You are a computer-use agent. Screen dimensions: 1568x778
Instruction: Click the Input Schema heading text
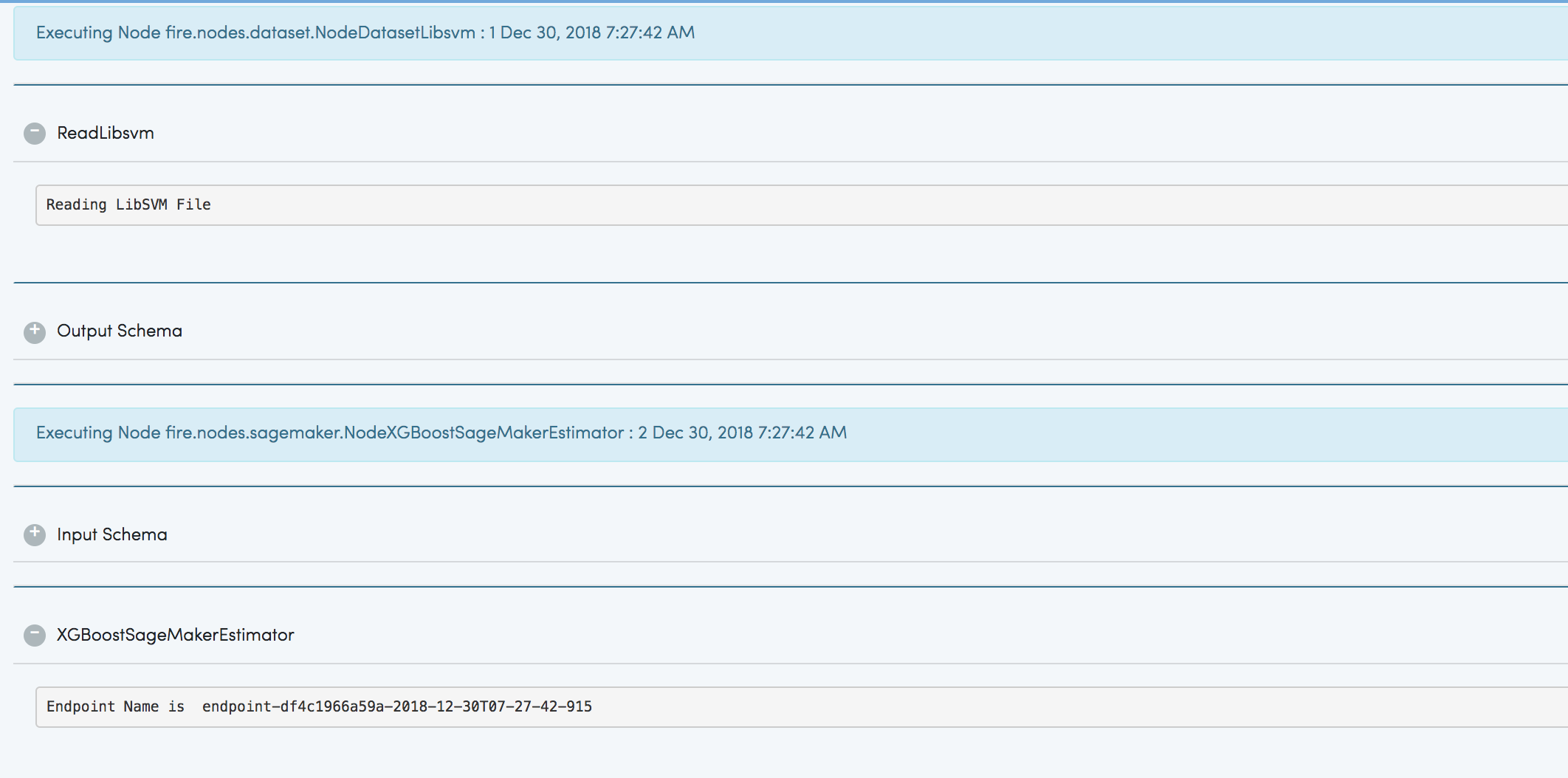coord(112,534)
